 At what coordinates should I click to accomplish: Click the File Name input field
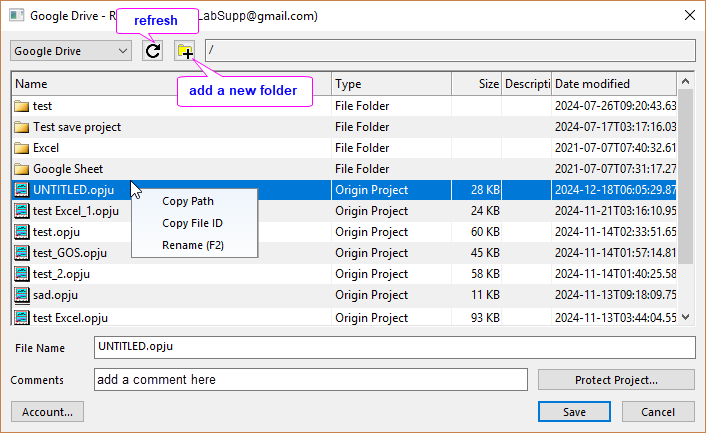(394, 347)
